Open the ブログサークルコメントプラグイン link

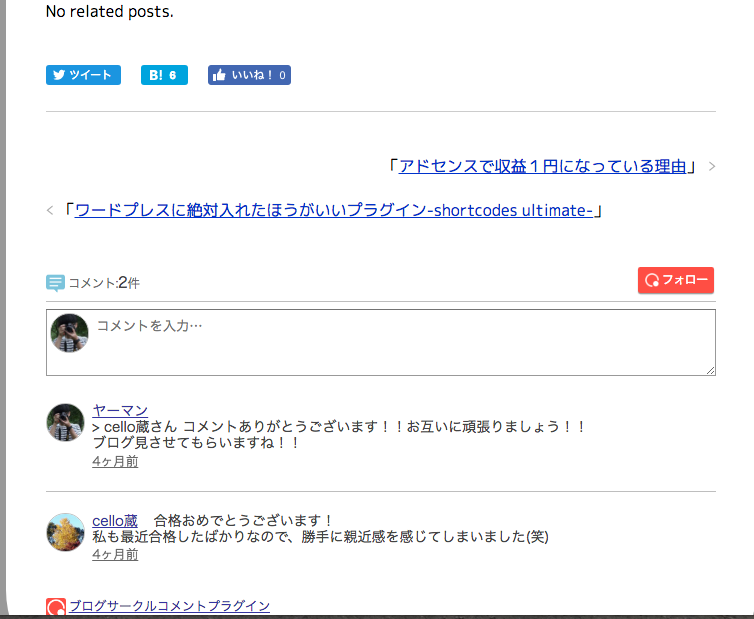(x=169, y=606)
